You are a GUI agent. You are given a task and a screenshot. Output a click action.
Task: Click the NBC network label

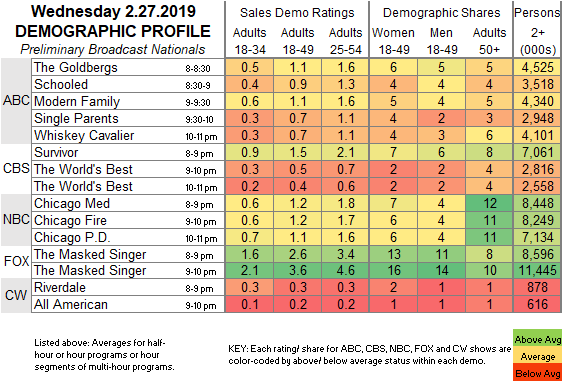pos(16,219)
